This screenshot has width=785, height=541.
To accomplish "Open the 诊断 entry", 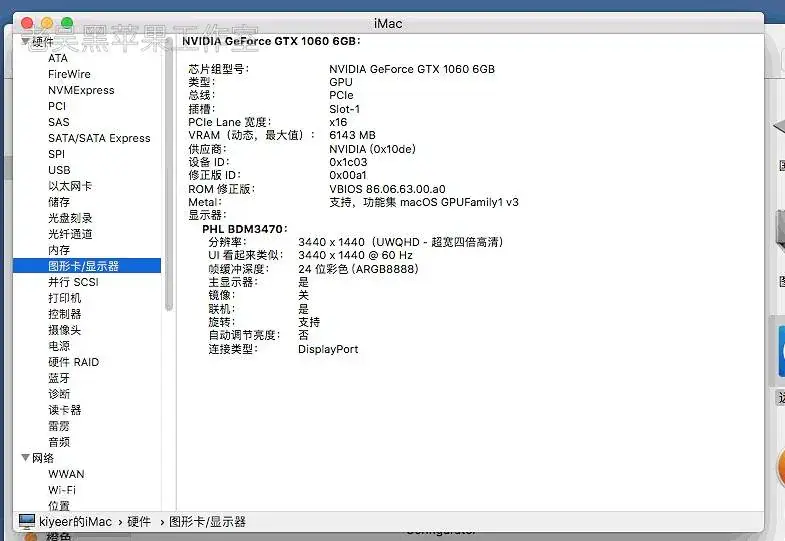I will tap(59, 394).
